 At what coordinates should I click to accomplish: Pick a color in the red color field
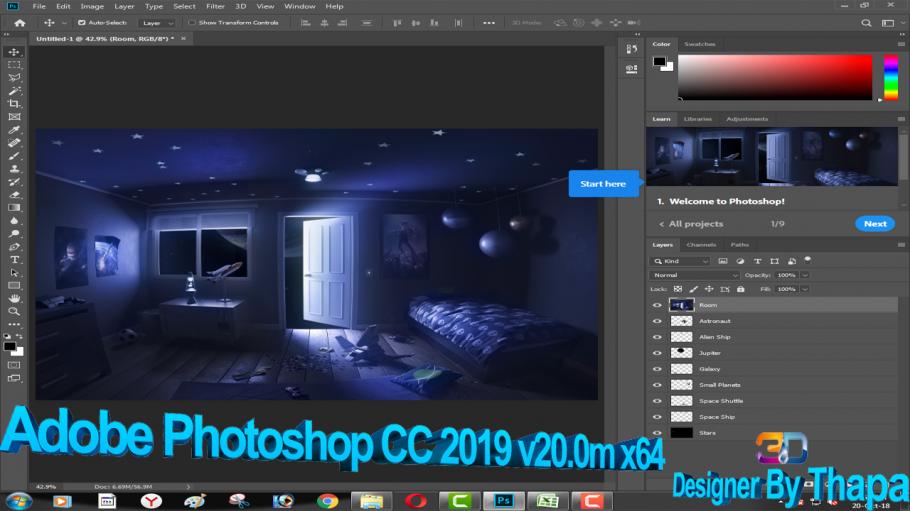[x=775, y=77]
